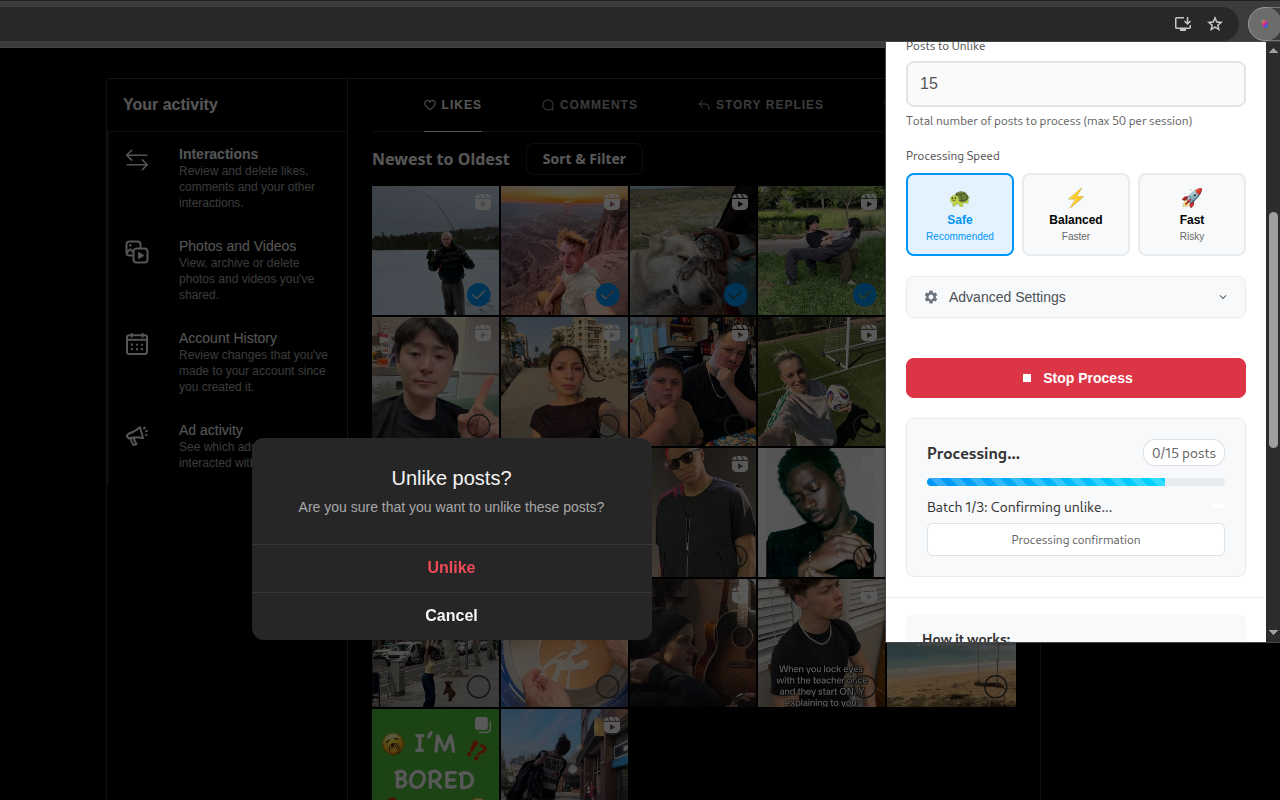Viewport: 1280px width, 800px height.
Task: Click the Account History calendar icon
Action: [x=137, y=344]
